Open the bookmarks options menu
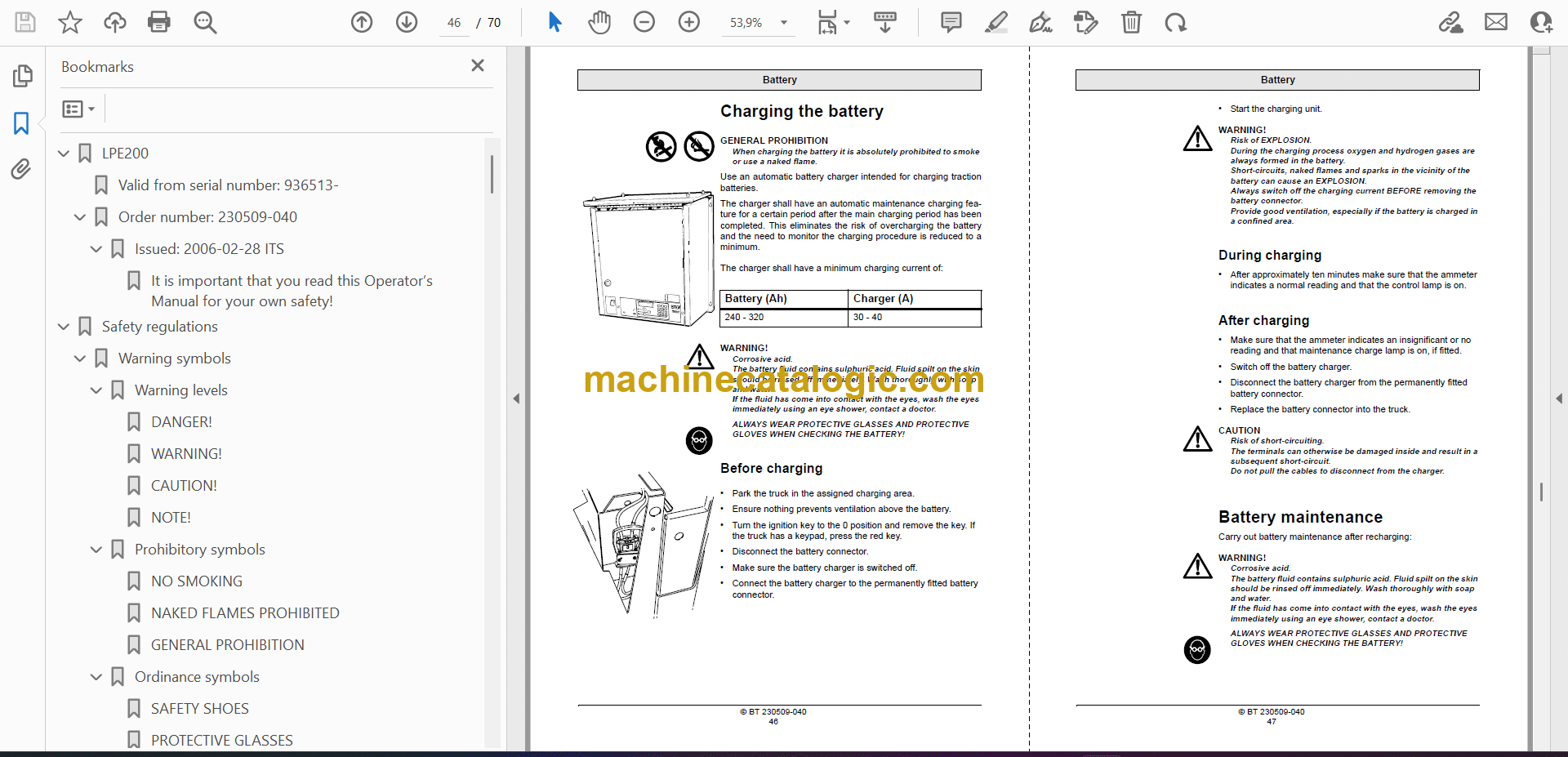The image size is (1568, 757). pyautogui.click(x=79, y=109)
